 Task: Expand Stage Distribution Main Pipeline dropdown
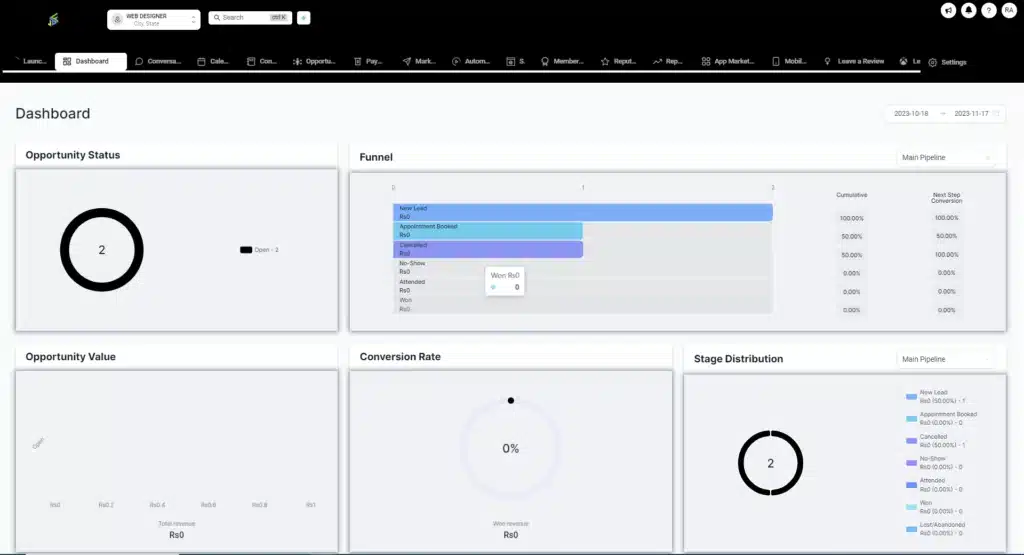coord(946,359)
